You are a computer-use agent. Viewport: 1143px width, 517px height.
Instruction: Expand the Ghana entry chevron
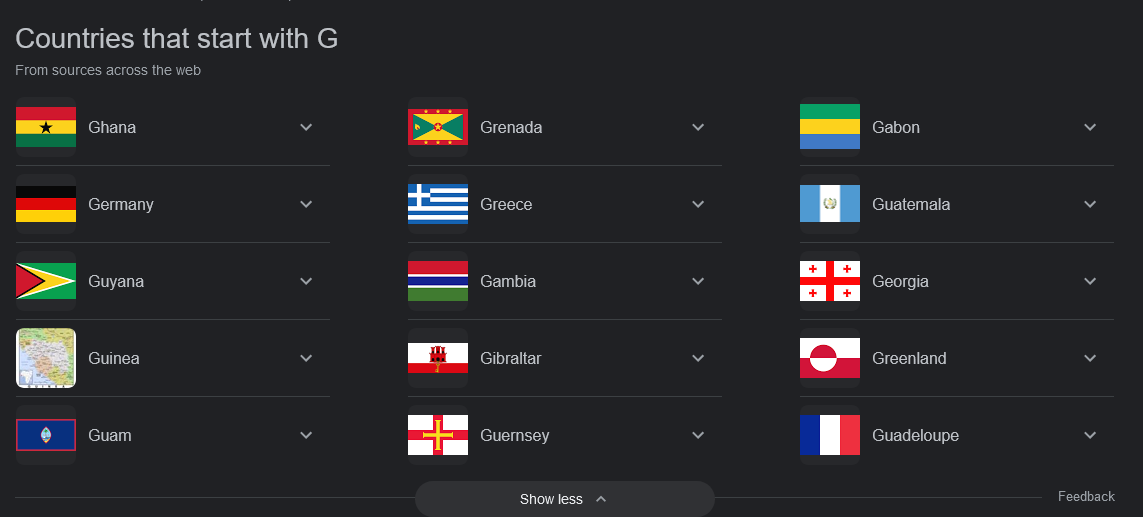click(306, 127)
